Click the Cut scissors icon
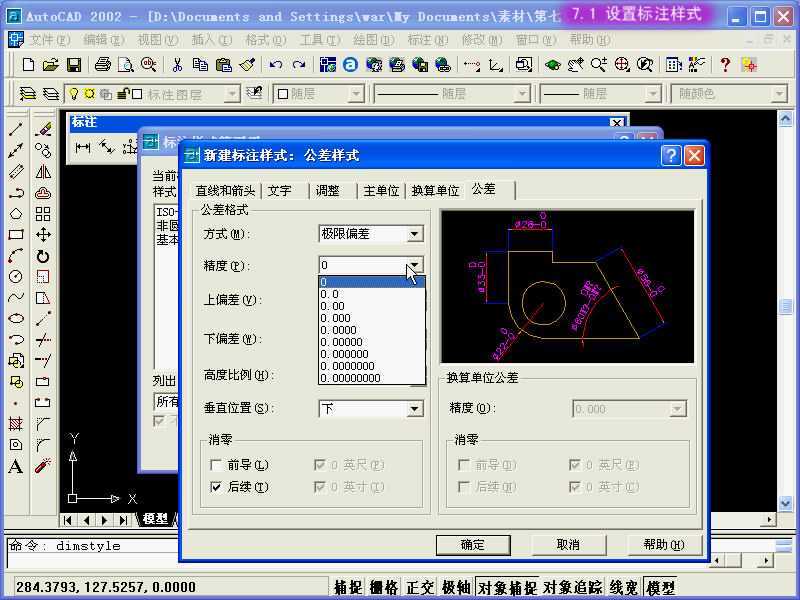 (177, 65)
